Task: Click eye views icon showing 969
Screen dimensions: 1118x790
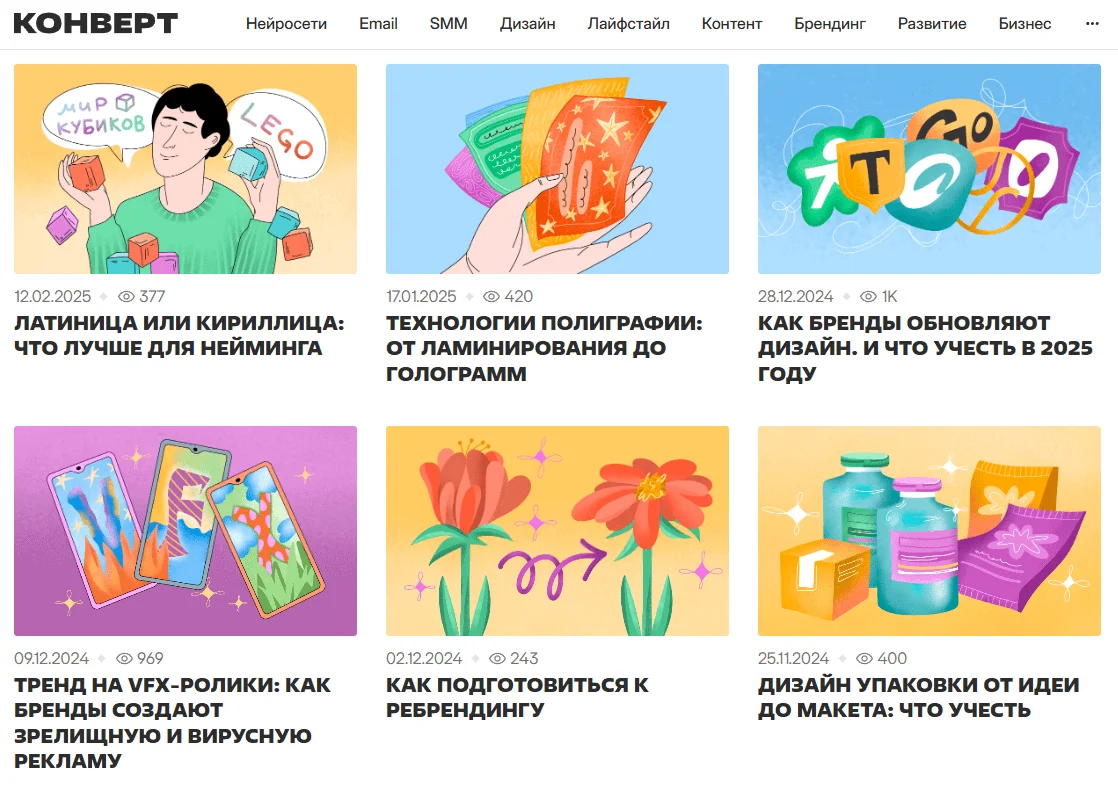Action: [125, 658]
